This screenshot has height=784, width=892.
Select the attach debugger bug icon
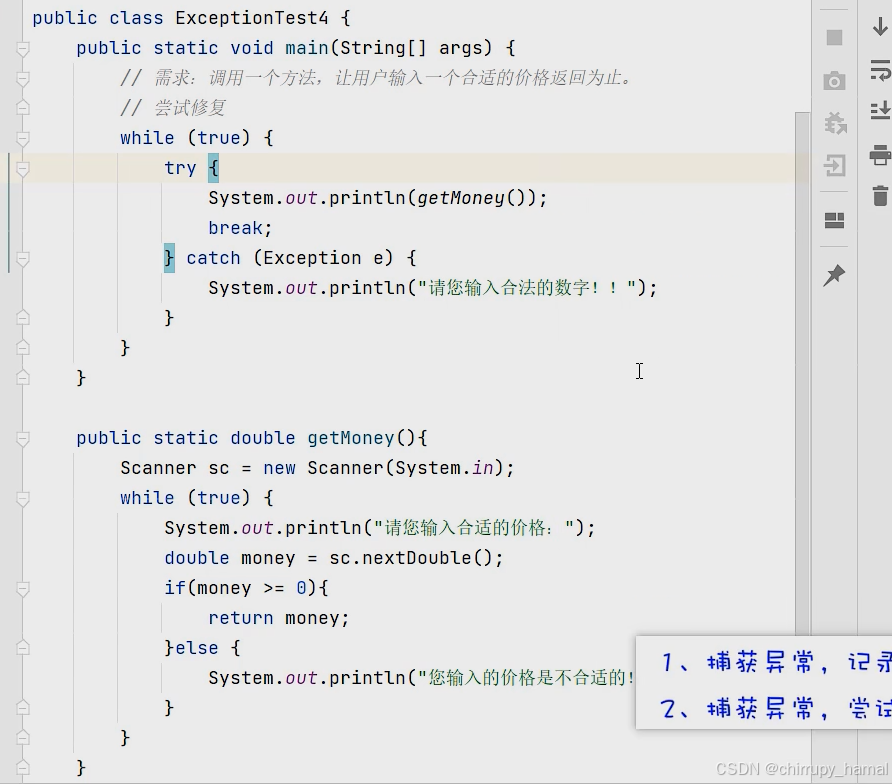[x=834, y=123]
